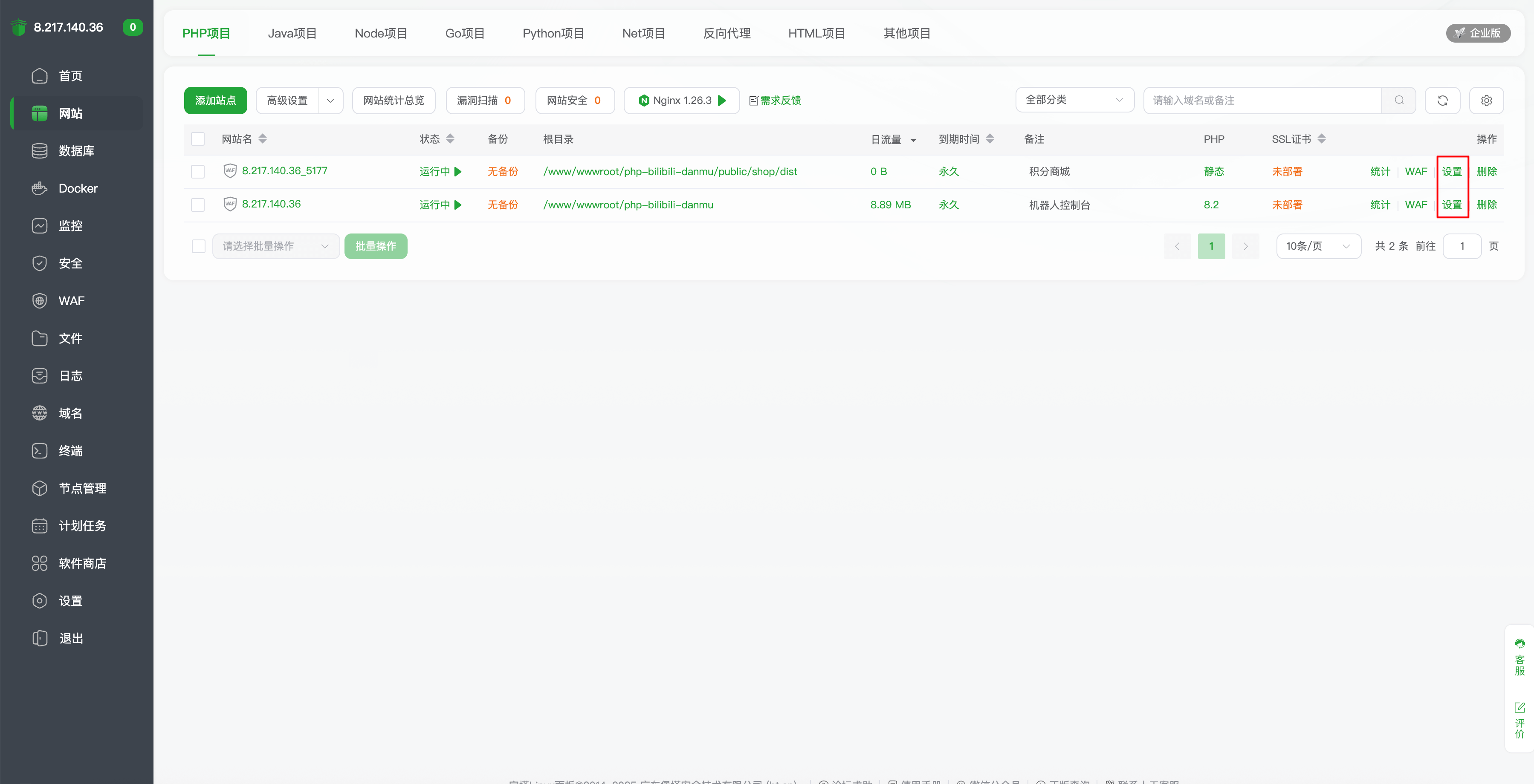Click the Nginx 1.26.3 status button
This screenshot has width=1534, height=784.
point(681,100)
